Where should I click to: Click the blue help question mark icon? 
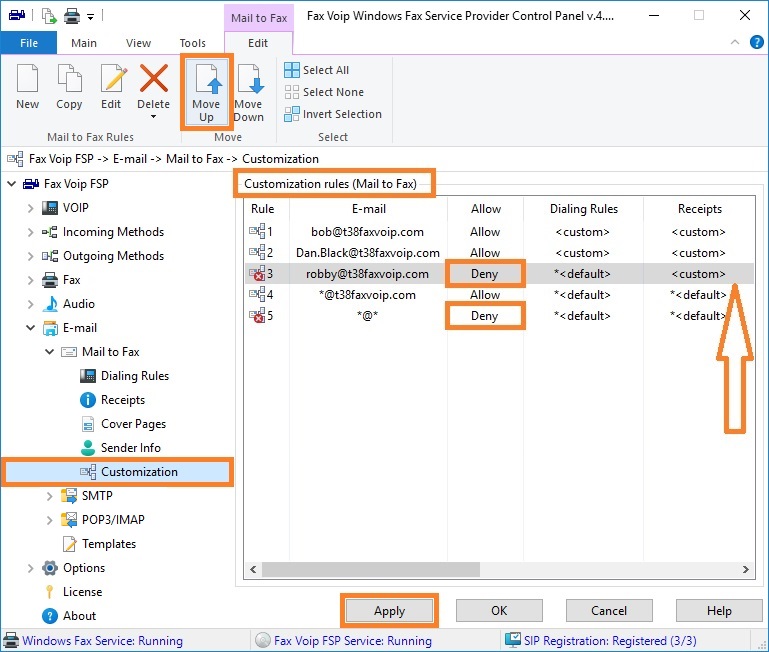757,42
